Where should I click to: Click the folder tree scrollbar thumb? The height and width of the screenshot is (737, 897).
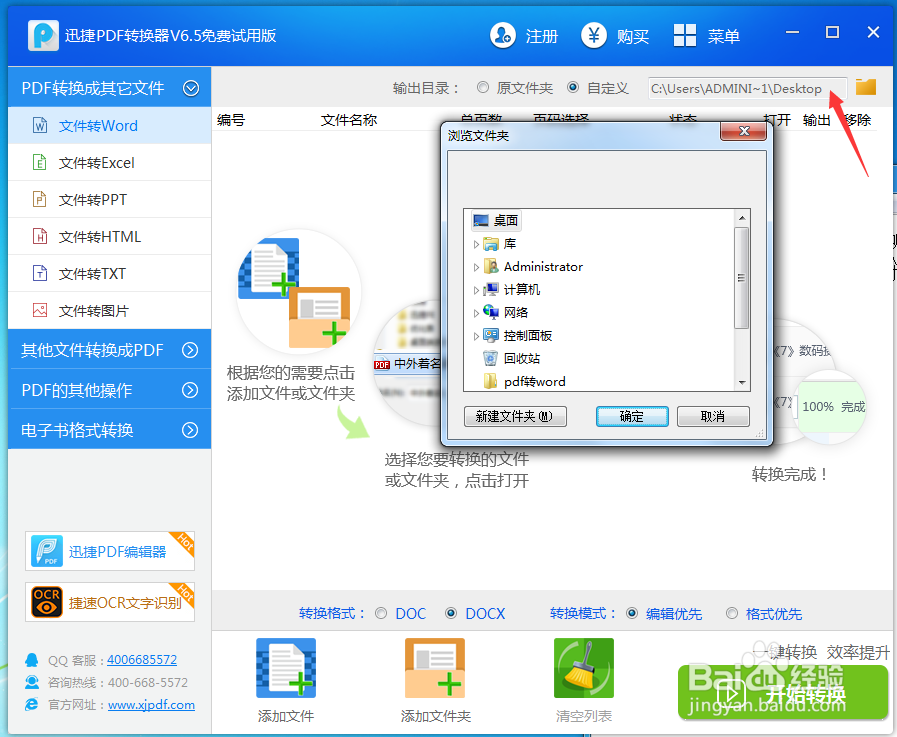(x=741, y=278)
